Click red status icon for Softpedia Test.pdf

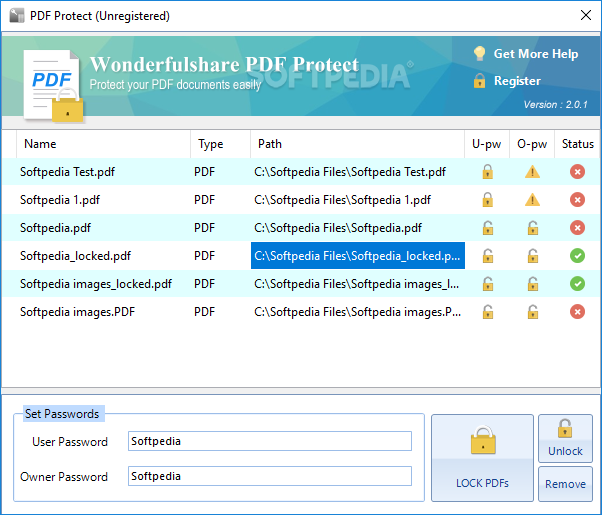coord(577,172)
